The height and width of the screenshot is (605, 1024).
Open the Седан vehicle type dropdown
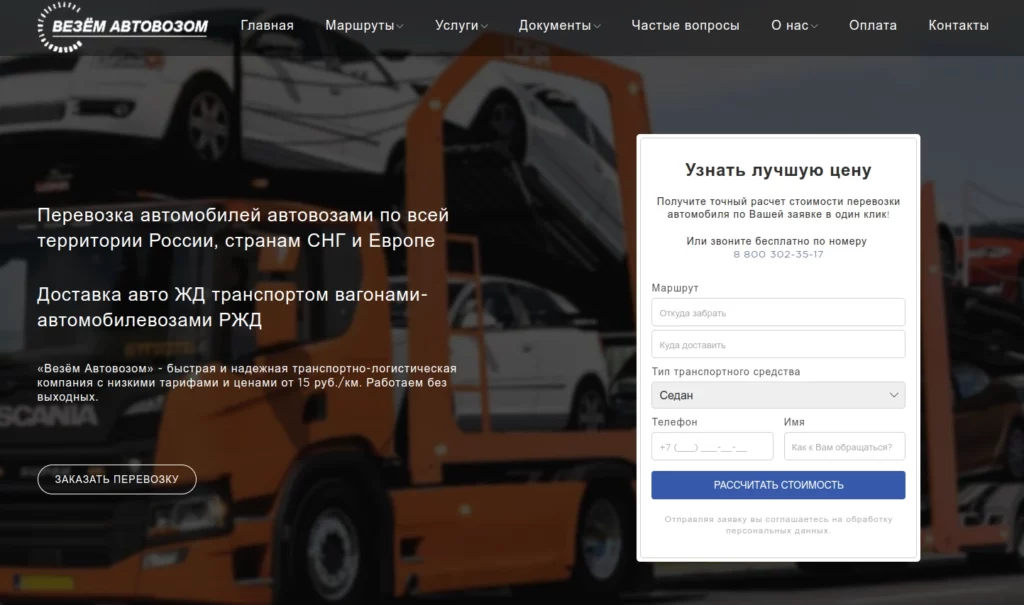coord(778,395)
